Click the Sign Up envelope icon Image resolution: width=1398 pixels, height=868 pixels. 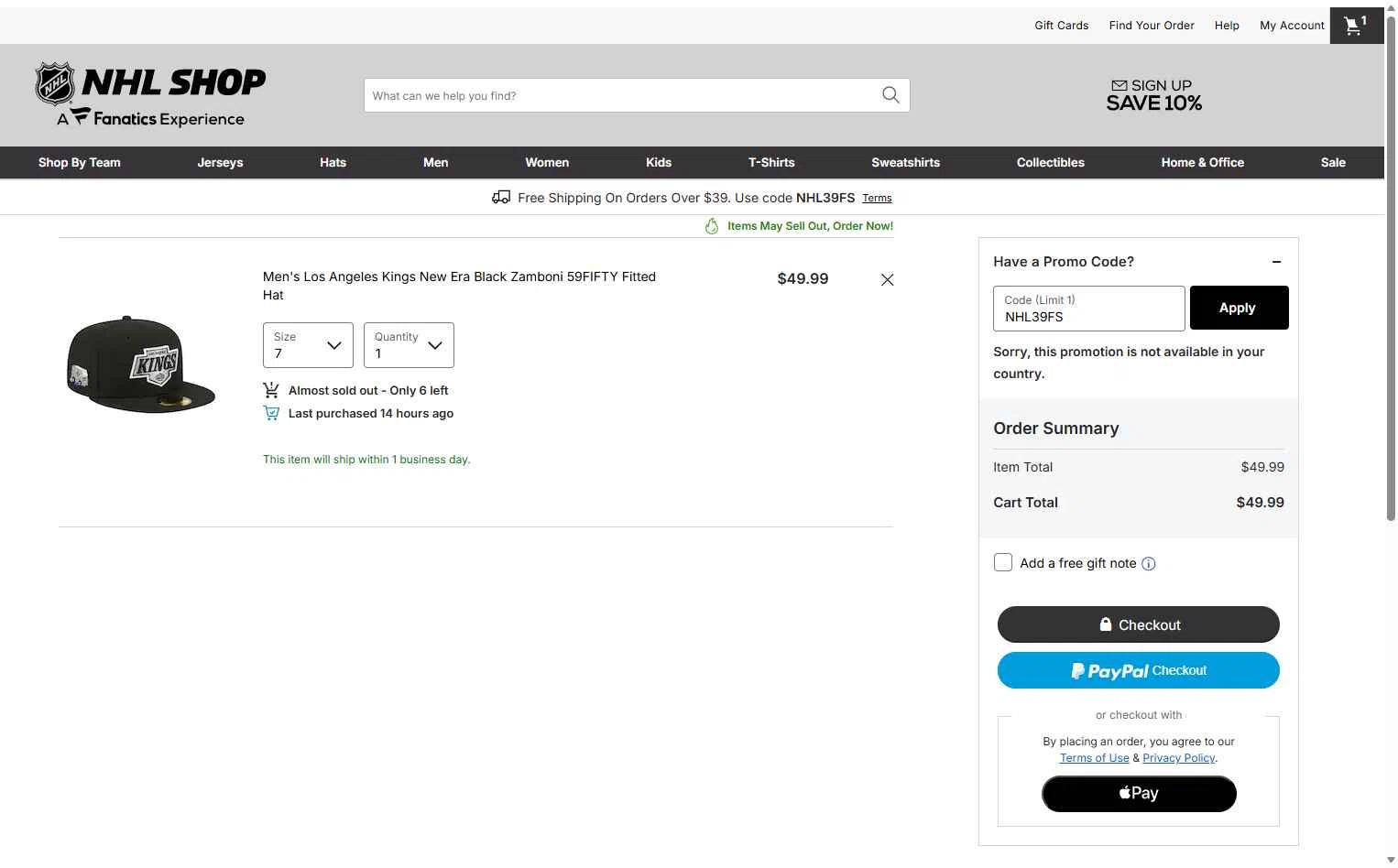tap(1119, 85)
